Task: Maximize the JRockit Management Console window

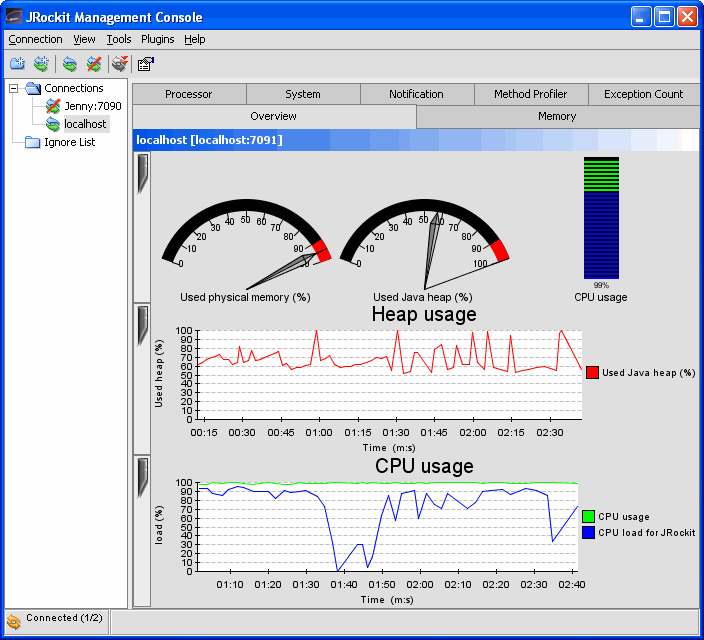Action: [664, 17]
